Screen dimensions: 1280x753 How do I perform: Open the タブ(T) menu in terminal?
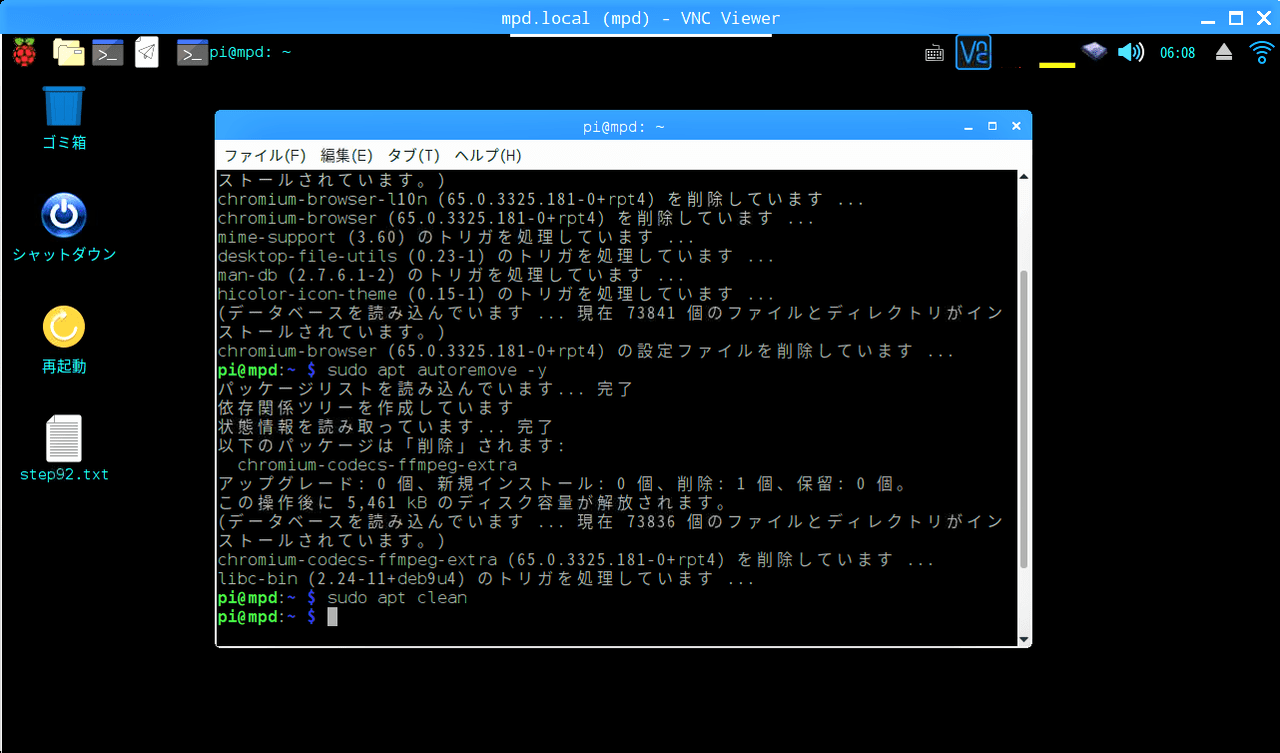pyautogui.click(x=413, y=156)
